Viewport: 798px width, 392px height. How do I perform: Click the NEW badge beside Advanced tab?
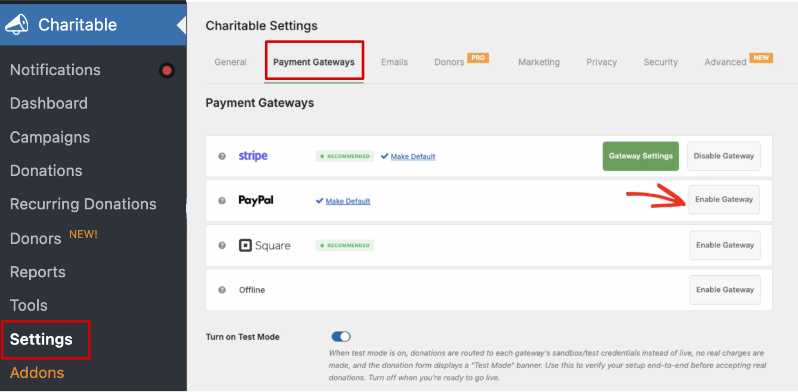pyautogui.click(x=761, y=58)
